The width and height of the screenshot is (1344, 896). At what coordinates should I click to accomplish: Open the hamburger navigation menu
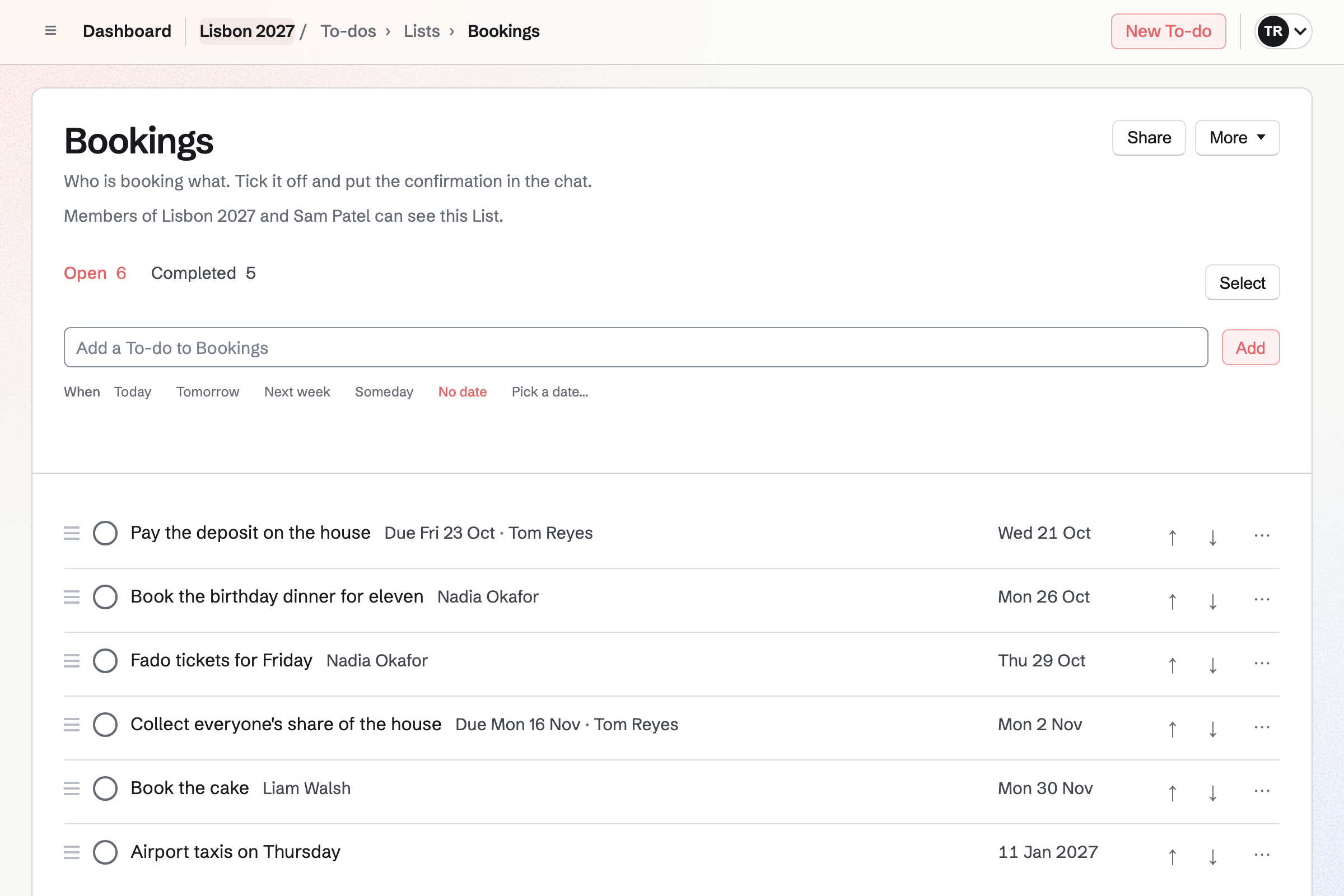point(50,31)
